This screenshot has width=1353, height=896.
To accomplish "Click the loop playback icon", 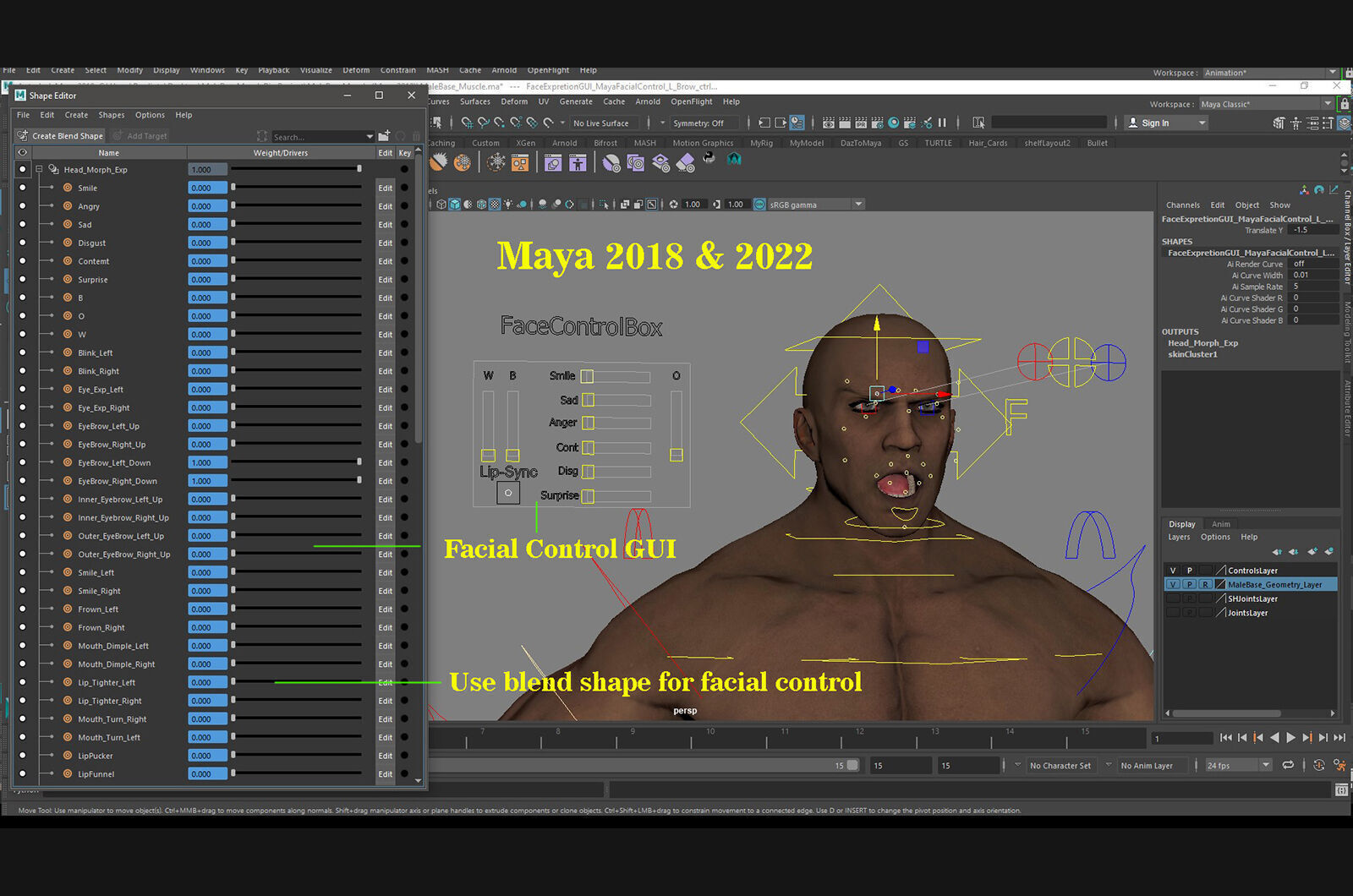I will click(x=1288, y=765).
